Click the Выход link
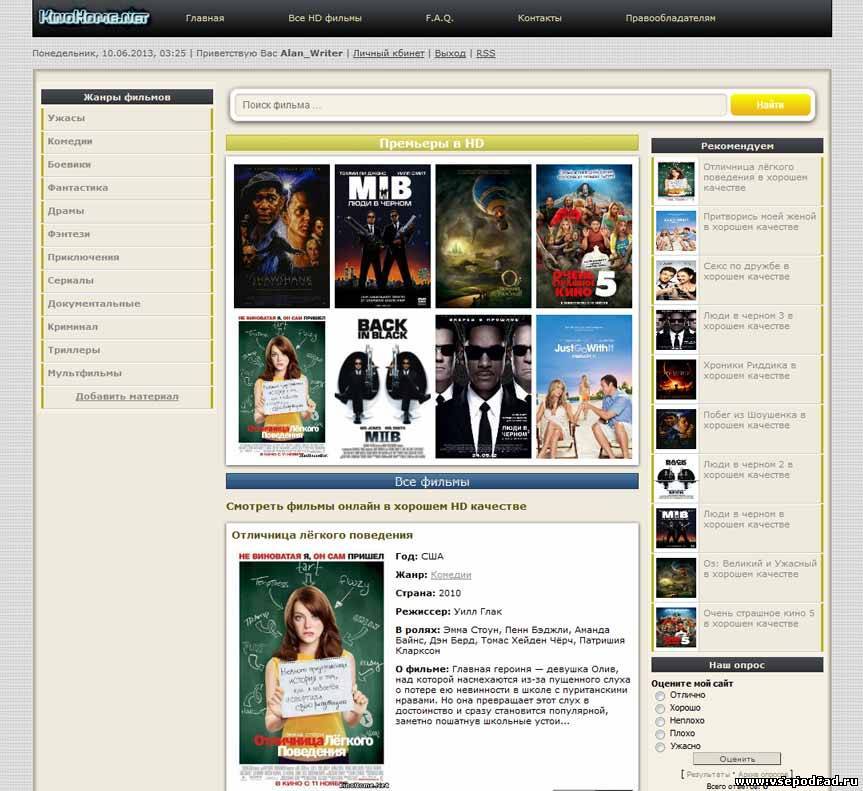863x791 pixels. click(450, 53)
